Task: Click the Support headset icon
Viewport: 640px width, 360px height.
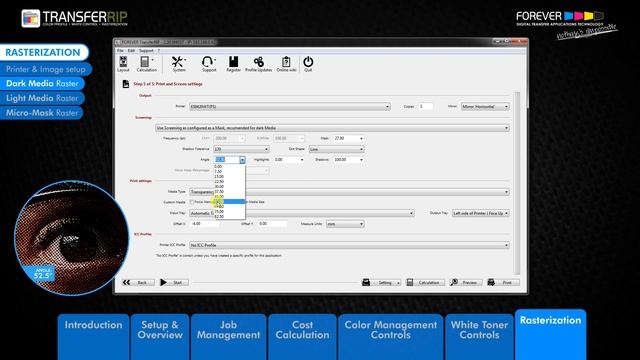Action: pyautogui.click(x=209, y=64)
